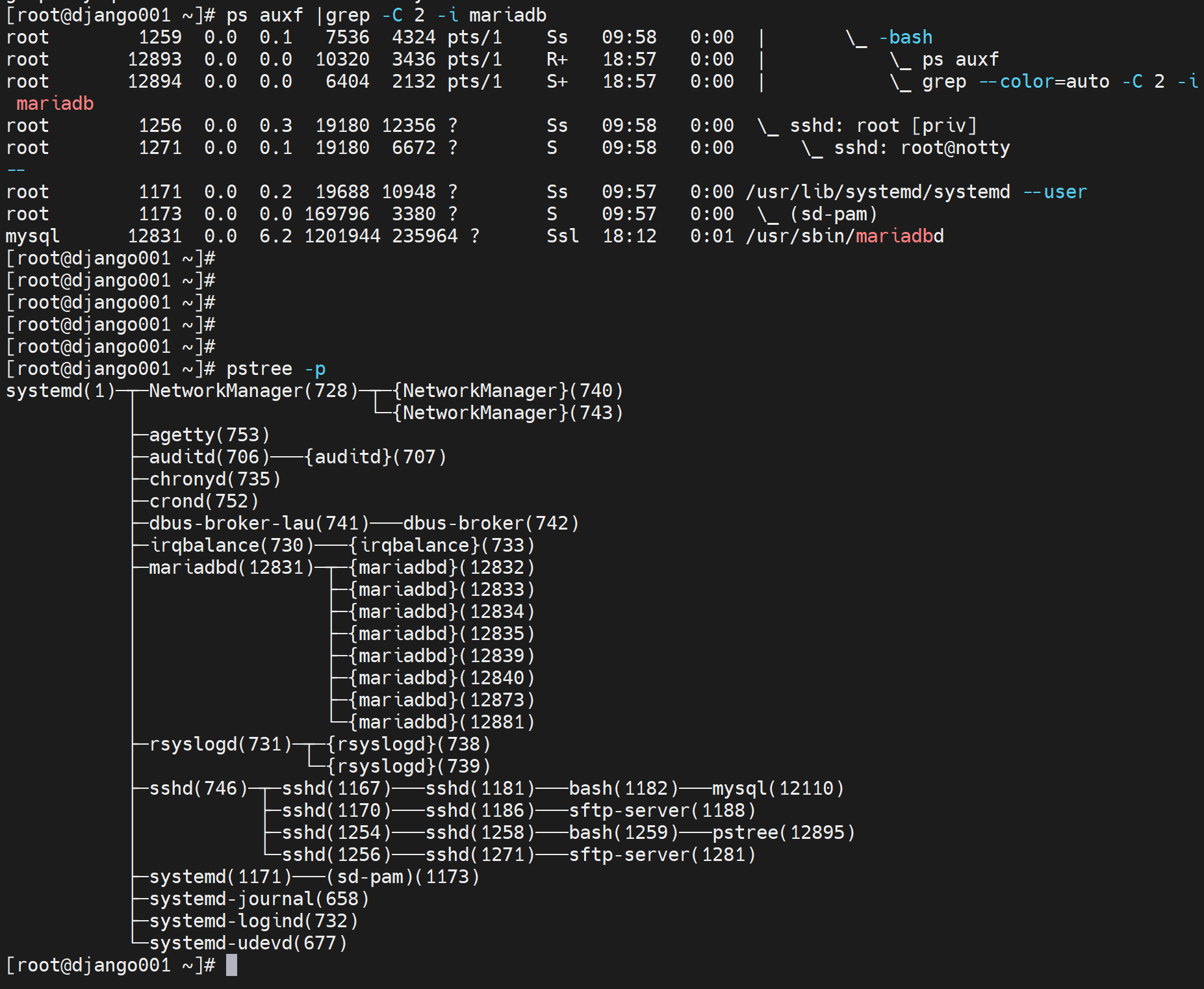Select the systemd-udevd(677) entry

[x=248, y=943]
